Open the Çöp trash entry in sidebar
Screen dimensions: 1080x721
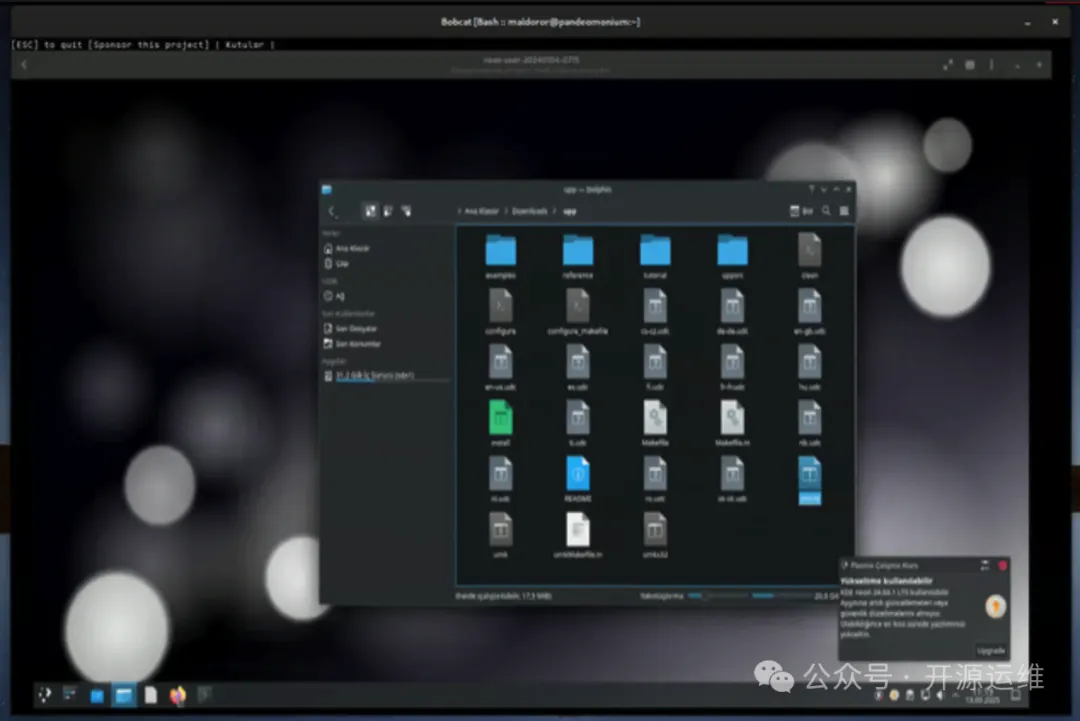click(x=341, y=263)
